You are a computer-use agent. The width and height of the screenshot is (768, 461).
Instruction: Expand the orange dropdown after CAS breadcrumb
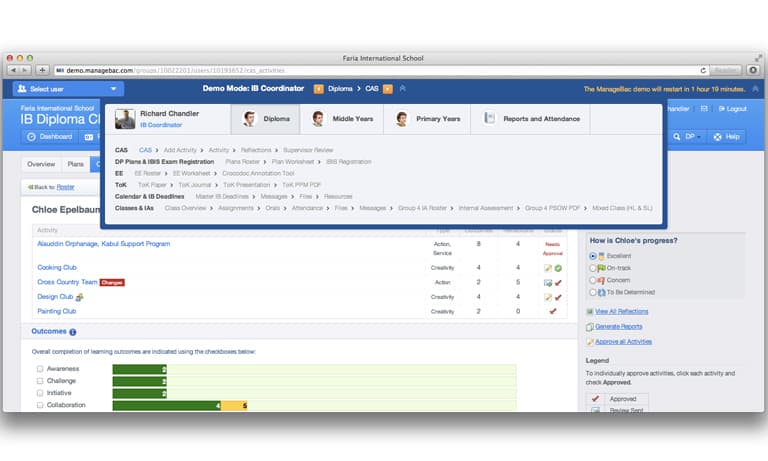387,89
